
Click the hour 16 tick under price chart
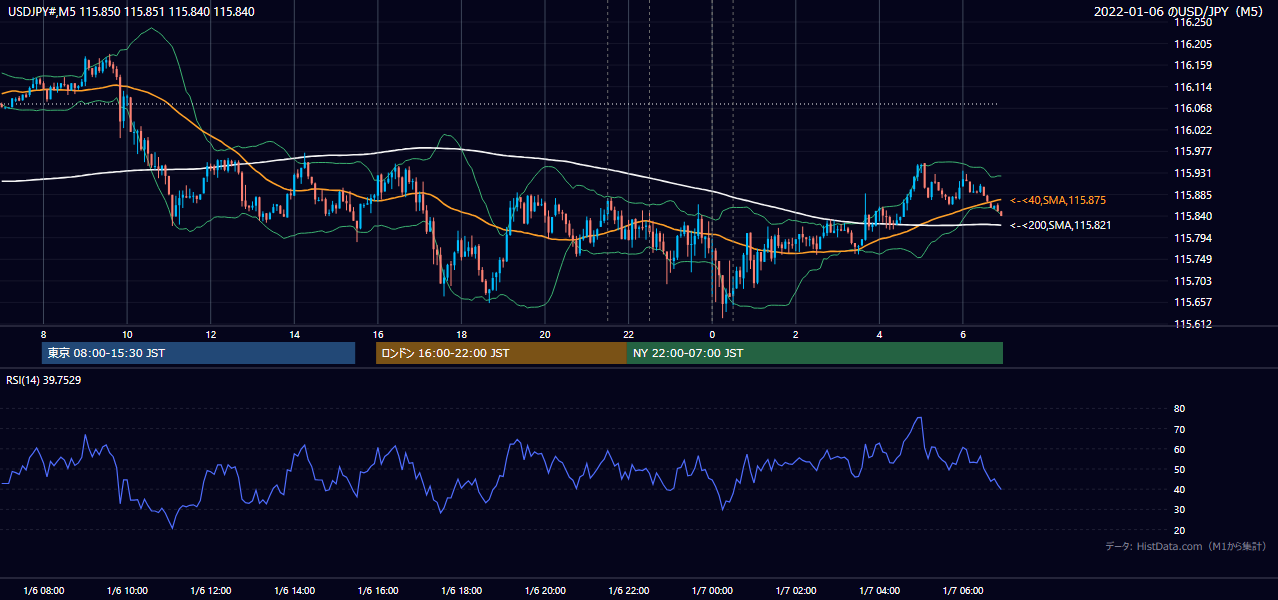click(378, 334)
